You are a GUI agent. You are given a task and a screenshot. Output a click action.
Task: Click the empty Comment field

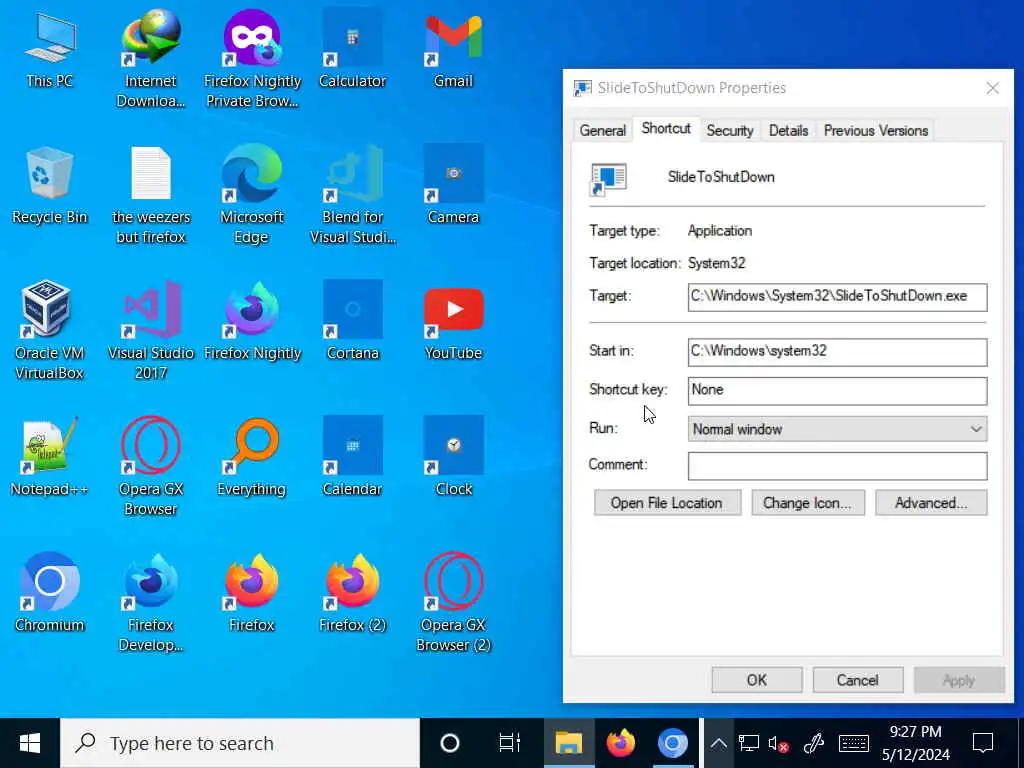837,466
